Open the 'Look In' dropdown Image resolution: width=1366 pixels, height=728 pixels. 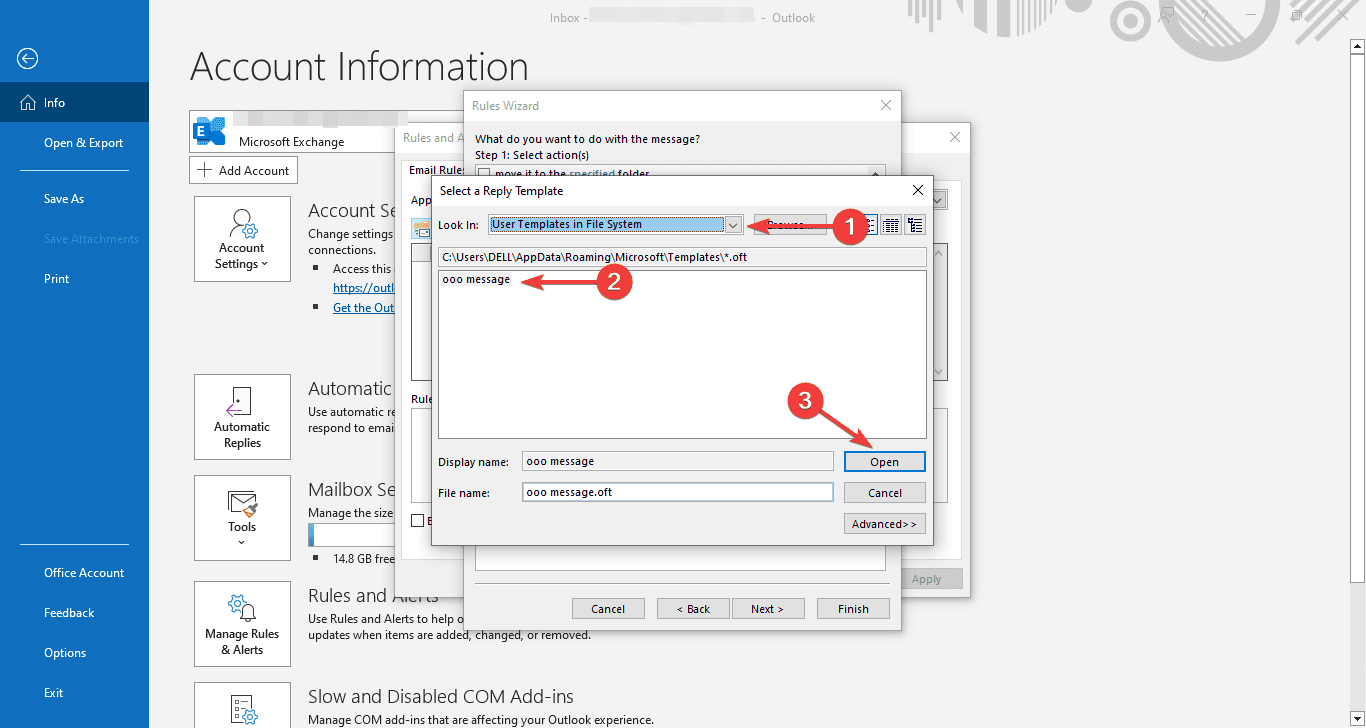734,224
